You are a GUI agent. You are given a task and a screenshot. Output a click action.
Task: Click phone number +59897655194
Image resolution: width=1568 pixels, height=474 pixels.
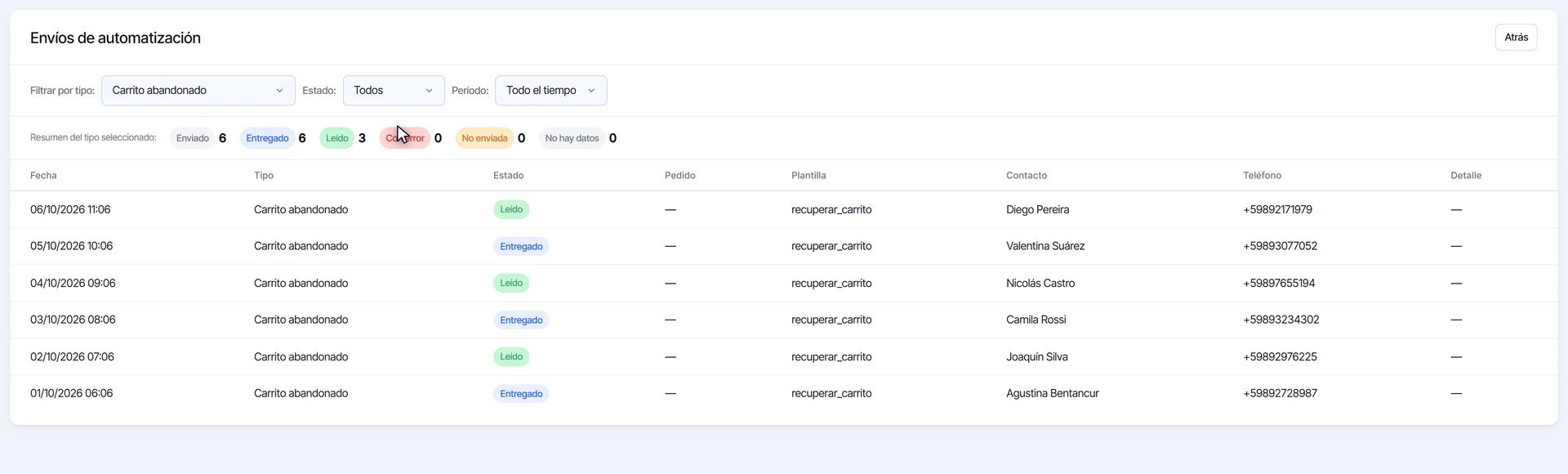pos(1279,284)
